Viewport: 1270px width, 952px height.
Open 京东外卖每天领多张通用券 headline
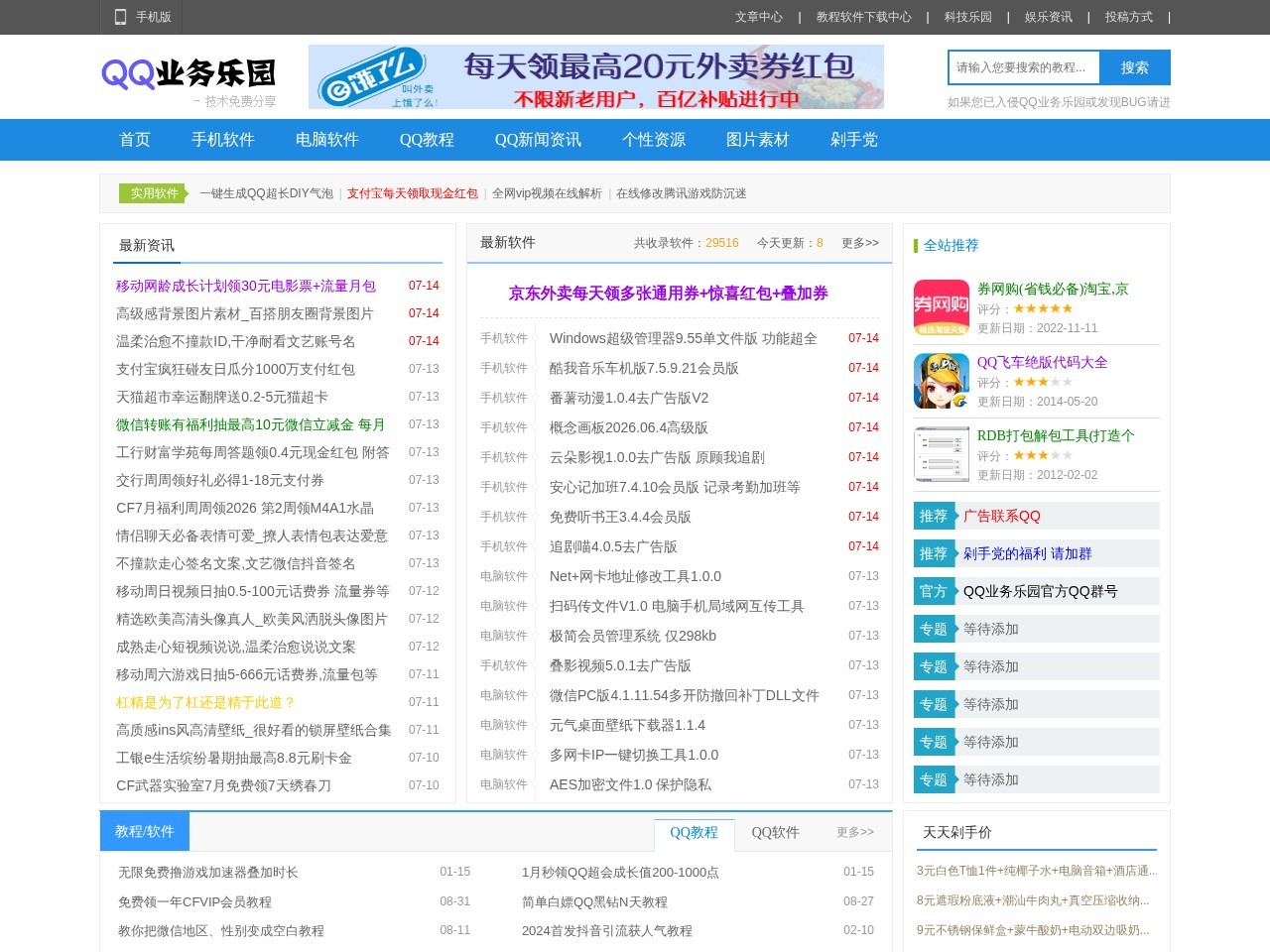669,294
